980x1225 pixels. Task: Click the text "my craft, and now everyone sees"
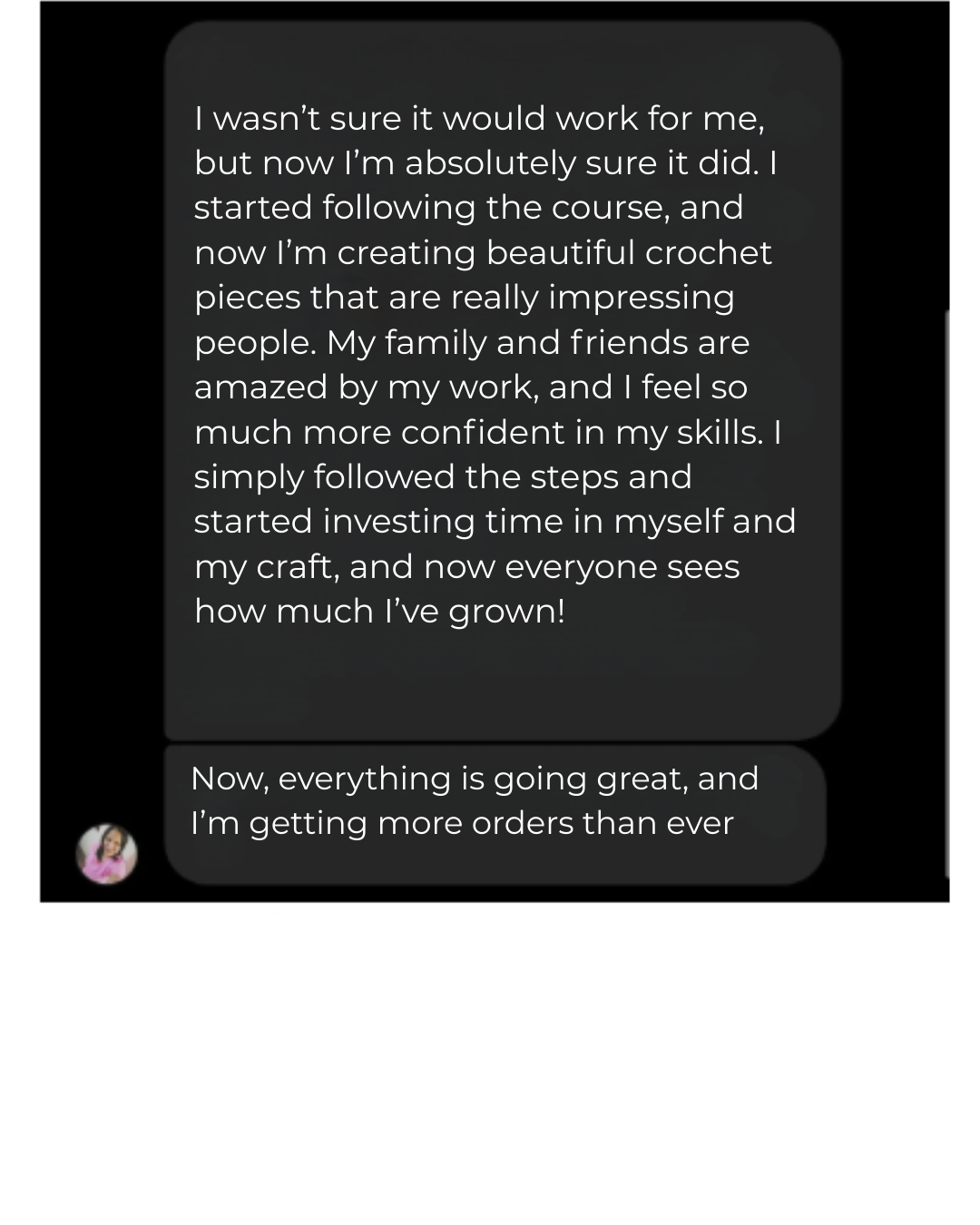click(x=466, y=567)
